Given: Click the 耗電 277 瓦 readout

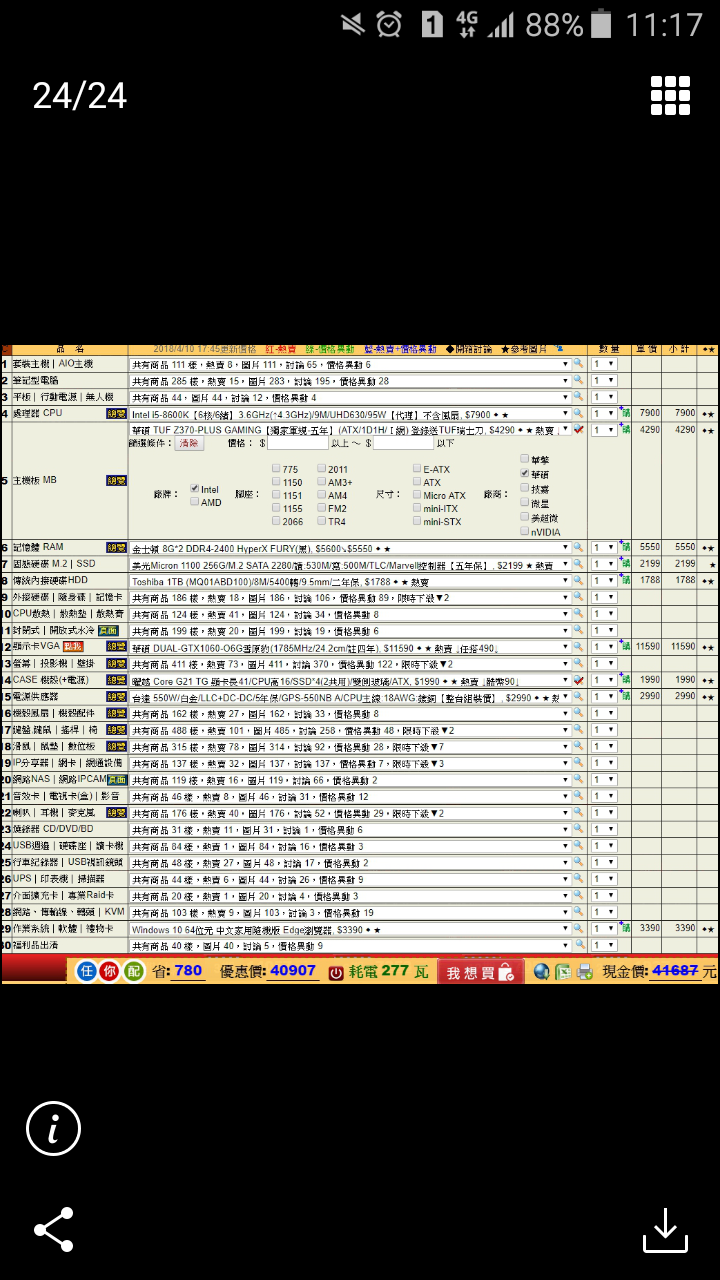Looking at the screenshot, I should pyautogui.click(x=389, y=971).
